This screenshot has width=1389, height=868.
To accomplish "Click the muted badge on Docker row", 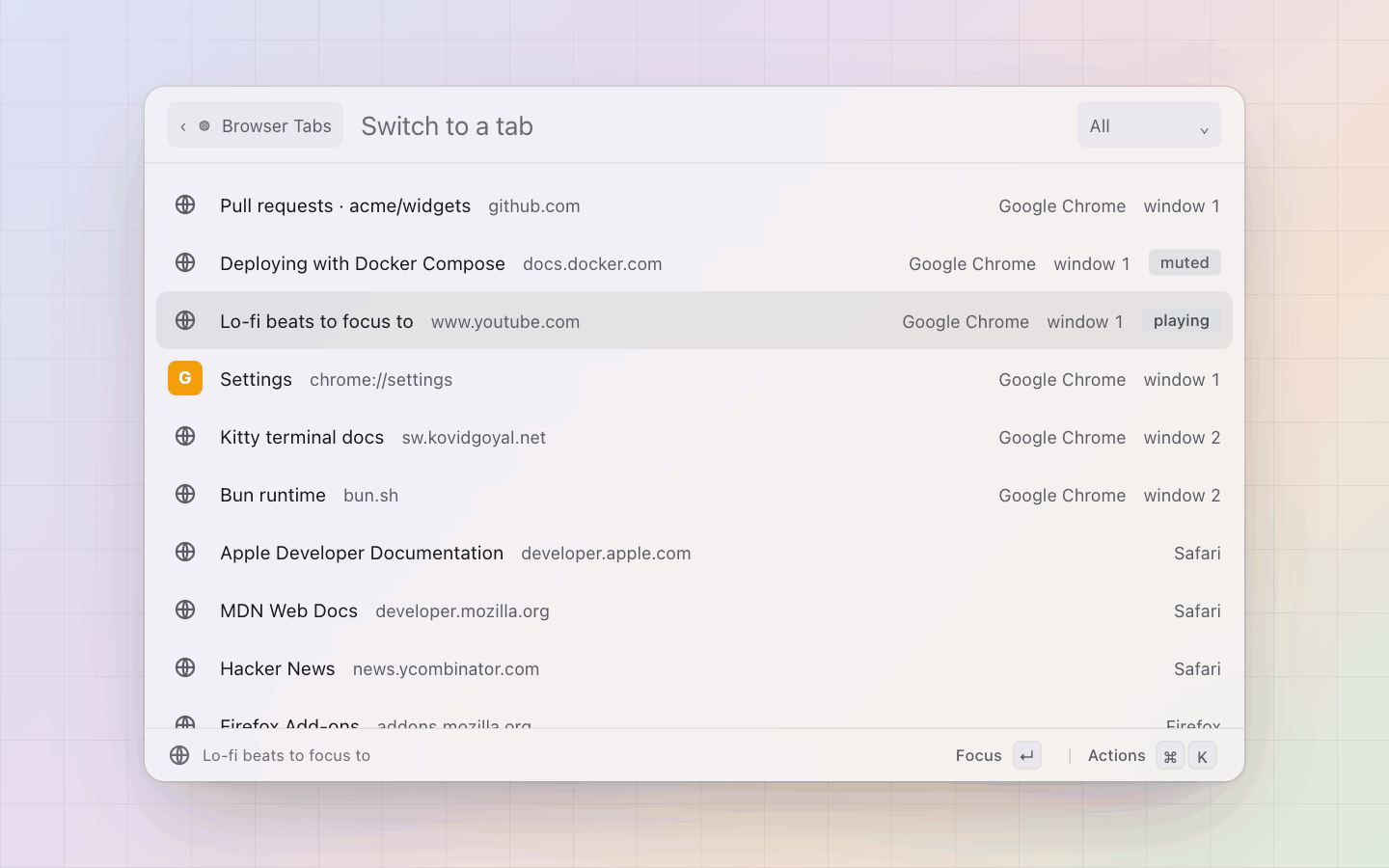I will 1185,262.
